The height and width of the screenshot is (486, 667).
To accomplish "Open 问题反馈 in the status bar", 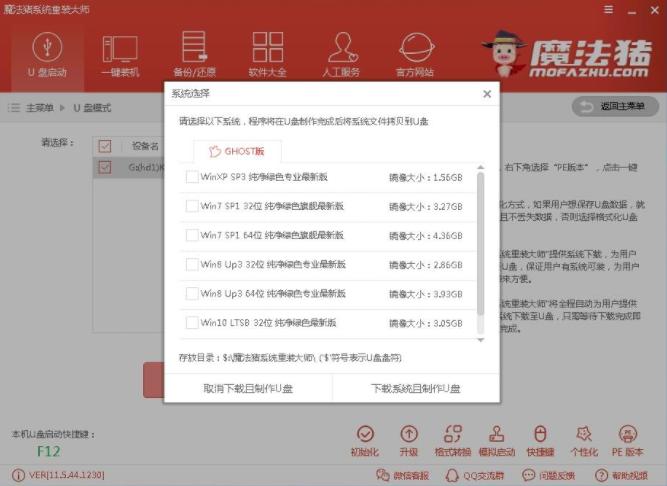I will 549,475.
